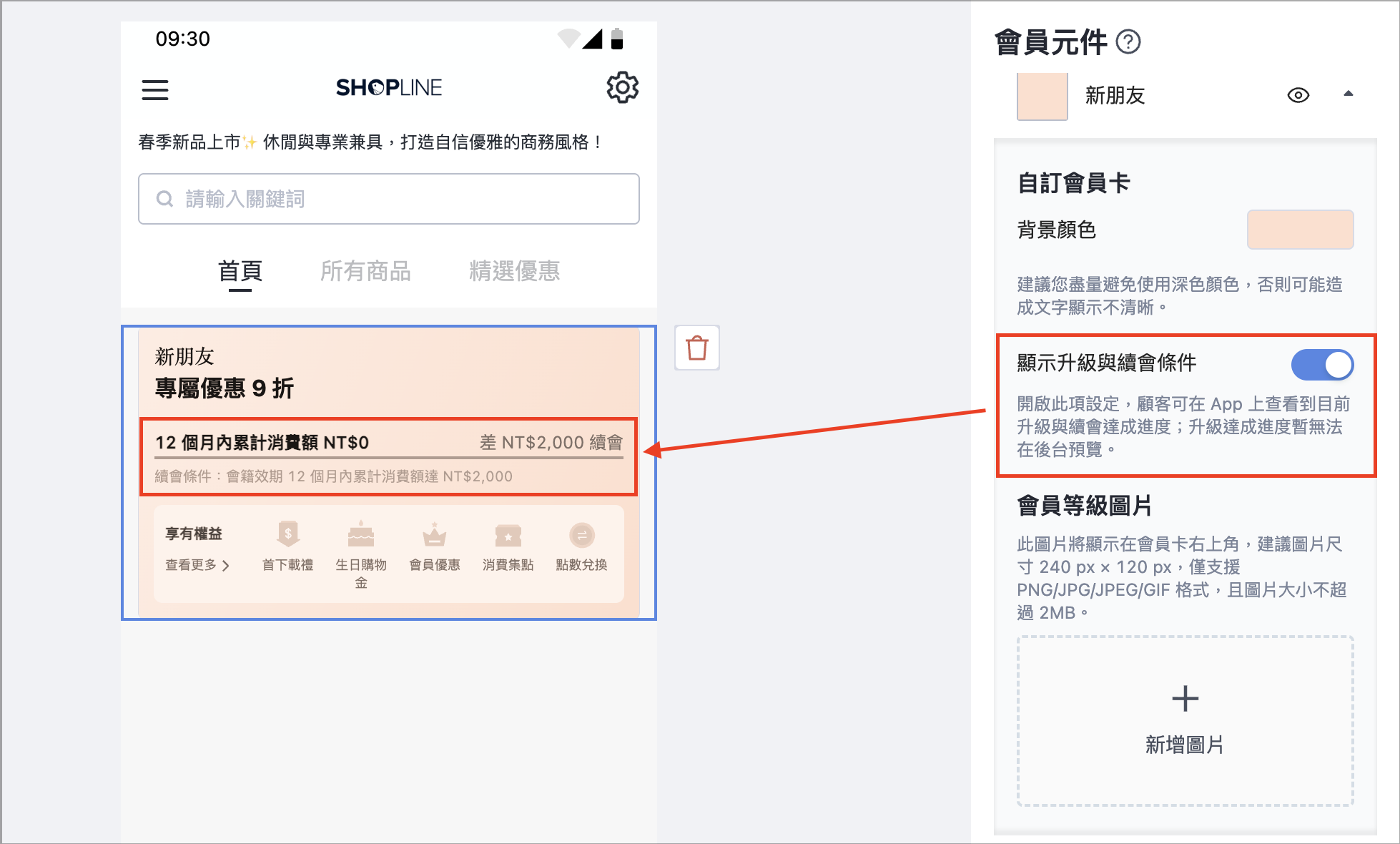Open the 背景顏色 color picker

coord(1300,230)
